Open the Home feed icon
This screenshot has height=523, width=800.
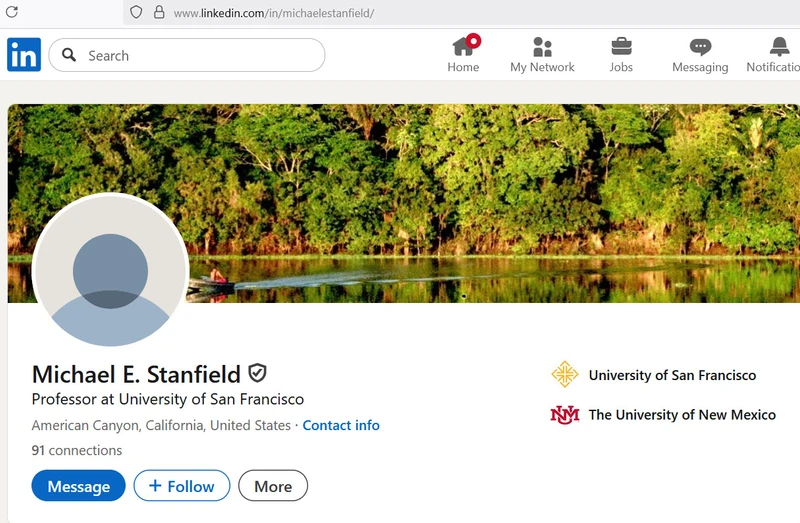[463, 46]
